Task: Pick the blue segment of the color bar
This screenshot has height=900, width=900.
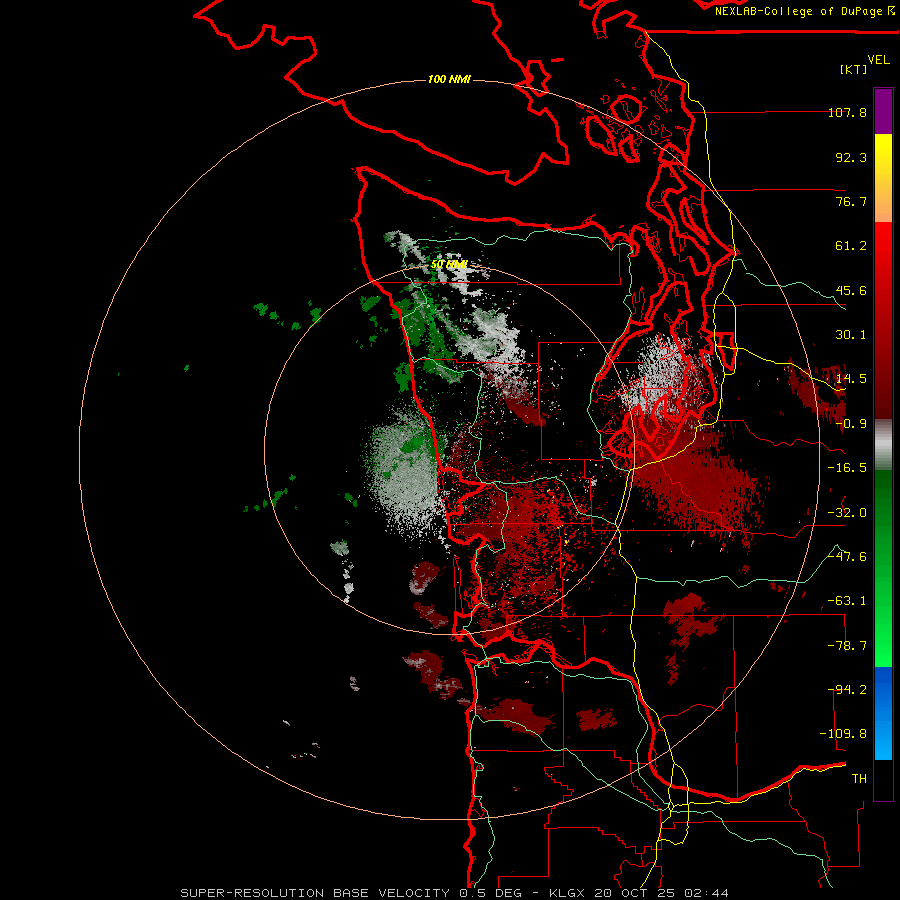Action: pyautogui.click(x=883, y=713)
